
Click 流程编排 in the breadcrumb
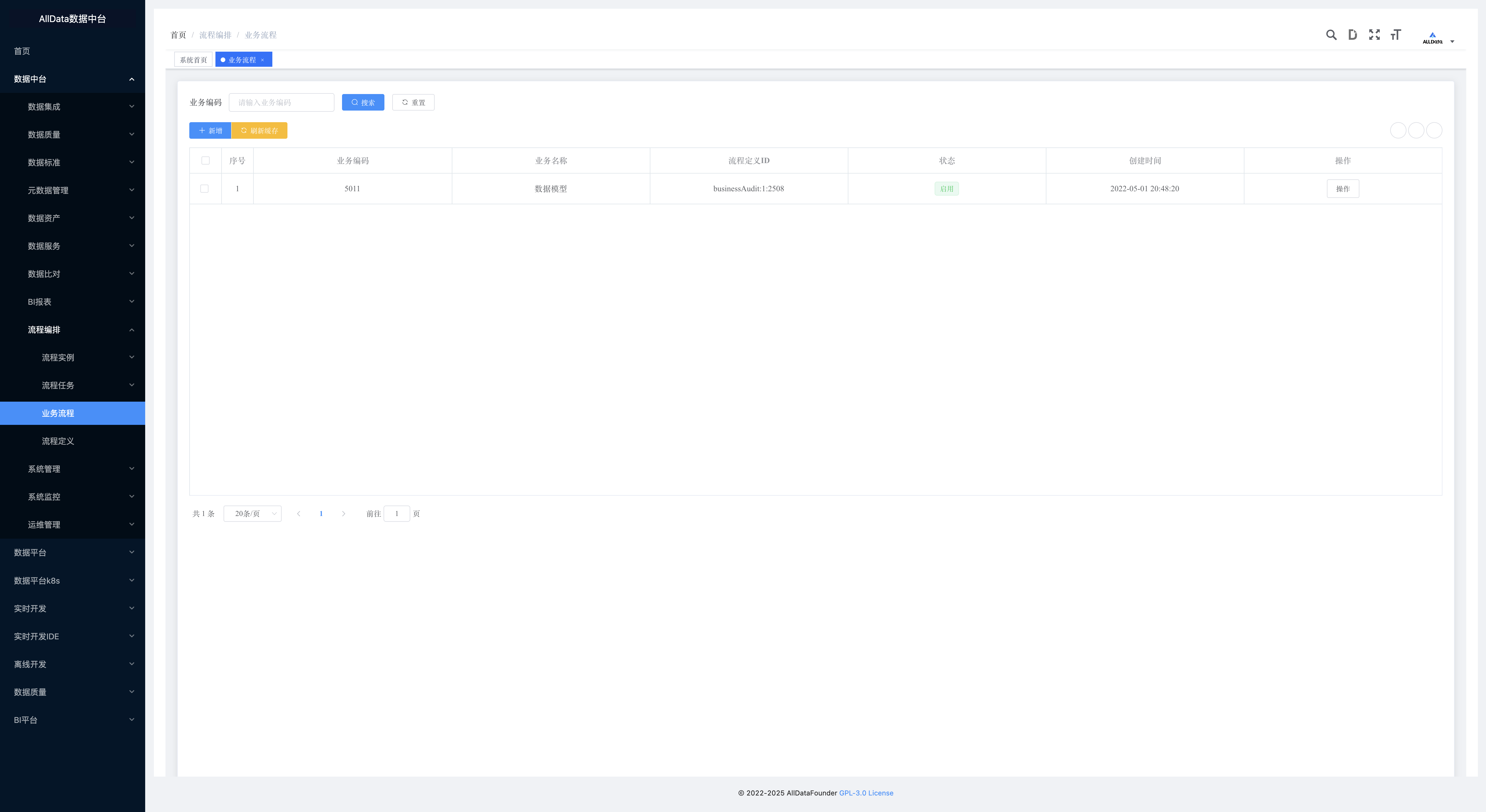pos(215,35)
